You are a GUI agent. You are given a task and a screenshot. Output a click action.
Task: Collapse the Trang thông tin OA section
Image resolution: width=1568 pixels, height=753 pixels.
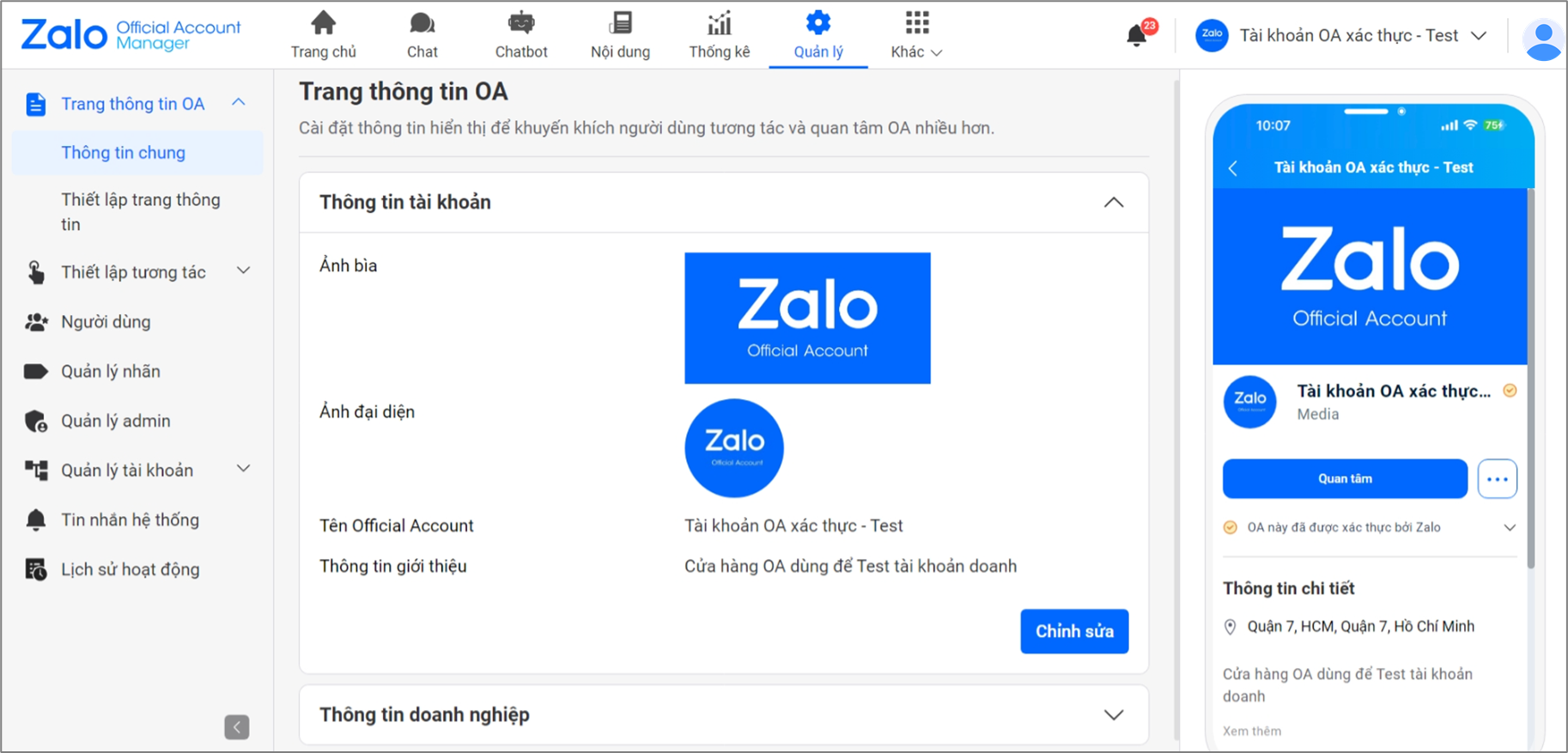240,101
